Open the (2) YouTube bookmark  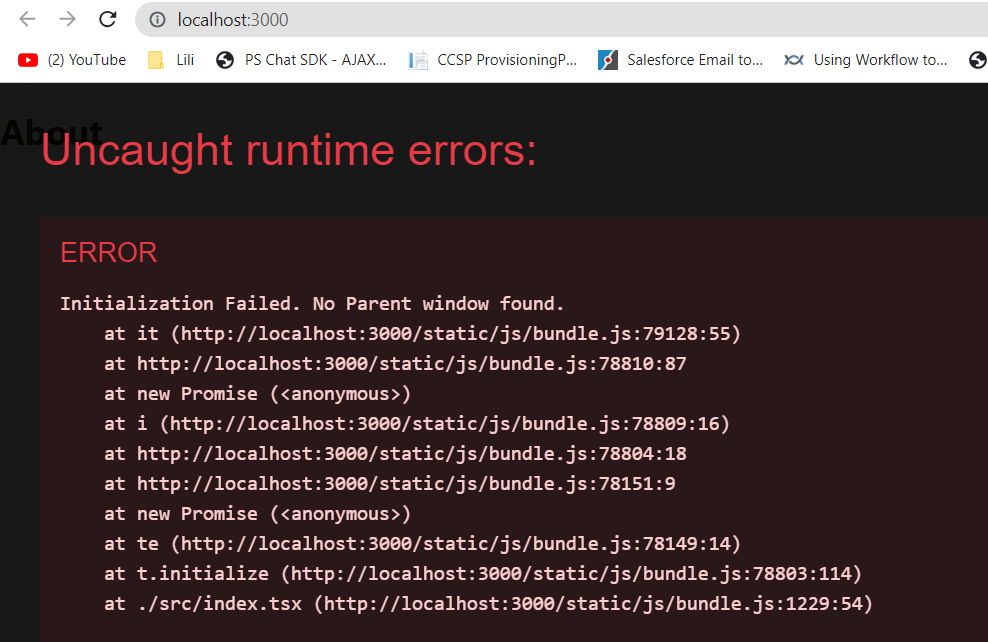87,59
